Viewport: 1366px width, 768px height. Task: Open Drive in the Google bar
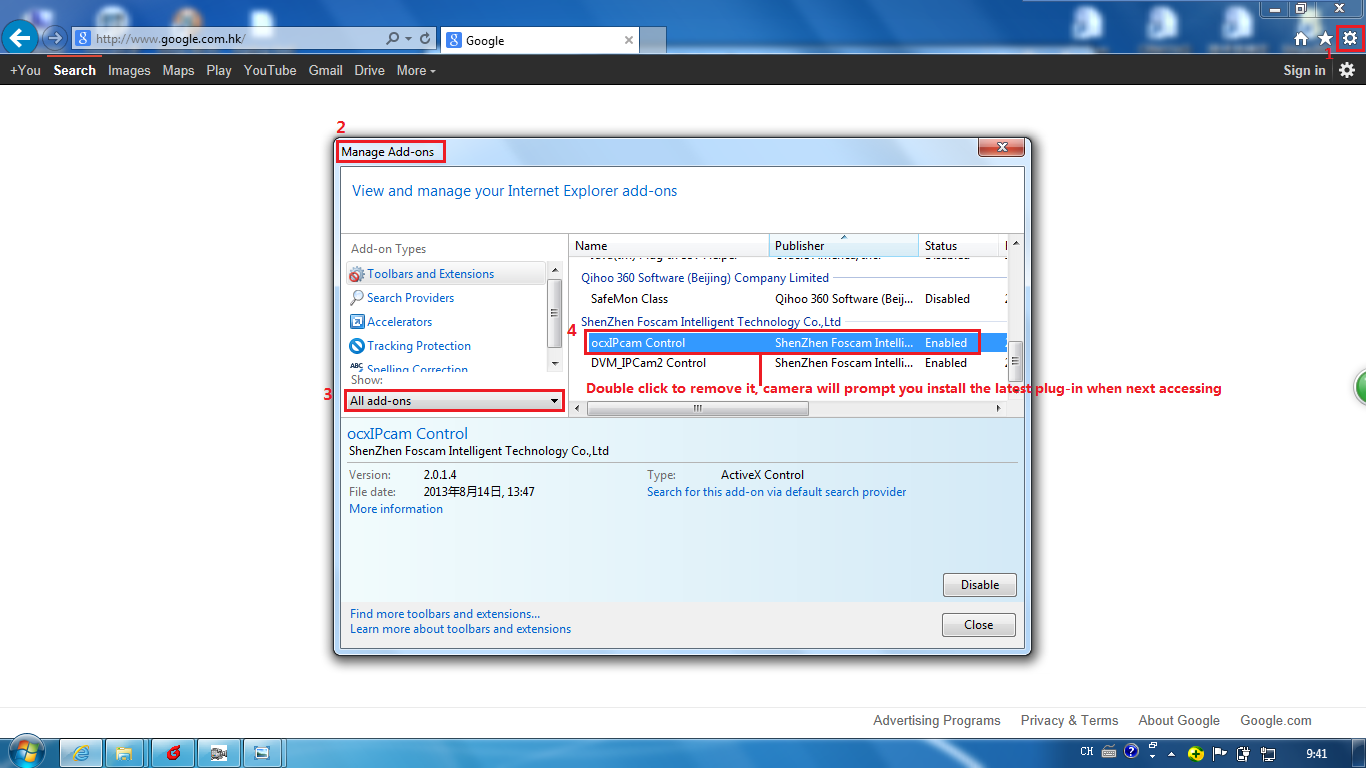370,70
